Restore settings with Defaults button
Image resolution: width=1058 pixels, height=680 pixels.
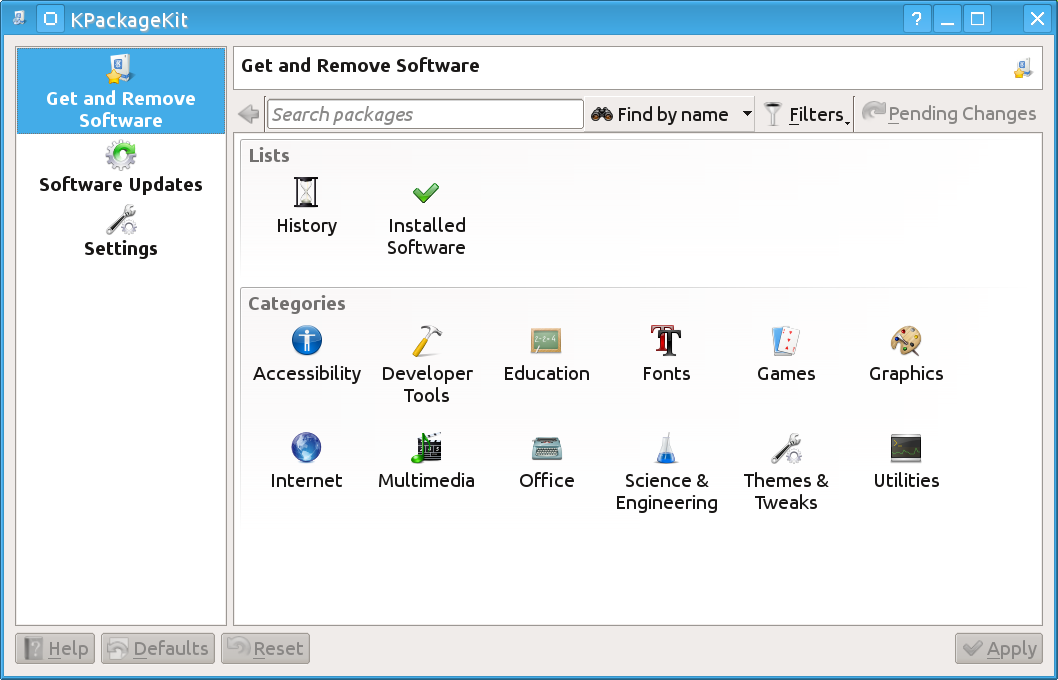(x=158, y=648)
